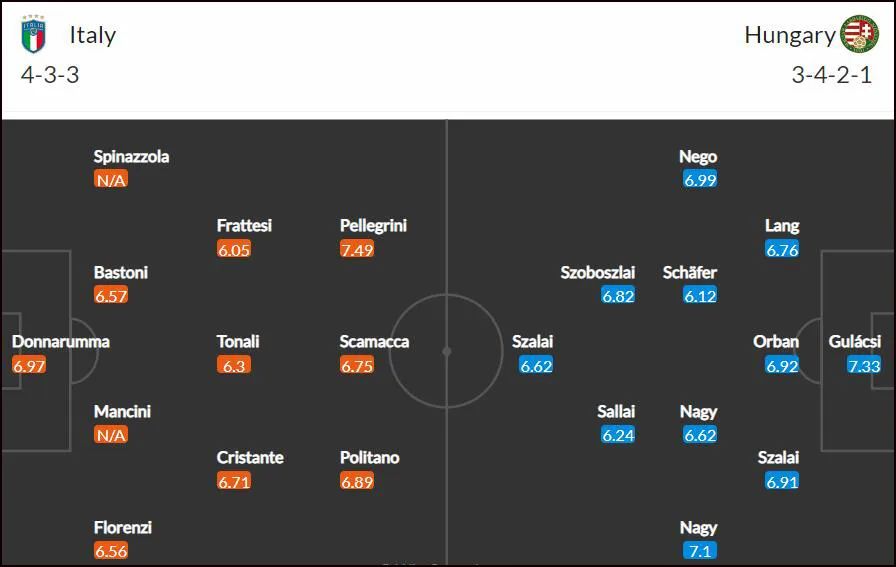Screen dimensions: 896x567
Task: Select player Scamacca on the pitch
Action: [374, 341]
